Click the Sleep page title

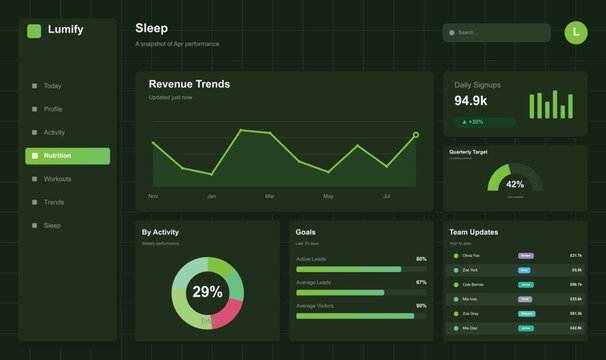(152, 28)
